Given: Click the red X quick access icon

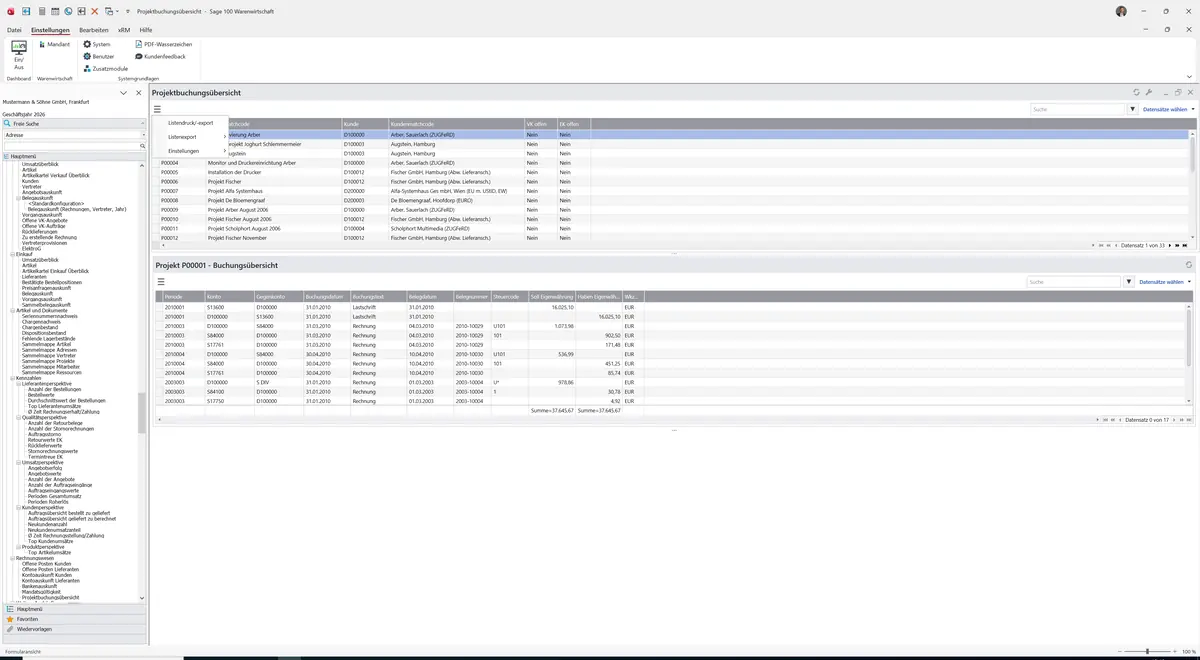Looking at the screenshot, I should tap(94, 11).
